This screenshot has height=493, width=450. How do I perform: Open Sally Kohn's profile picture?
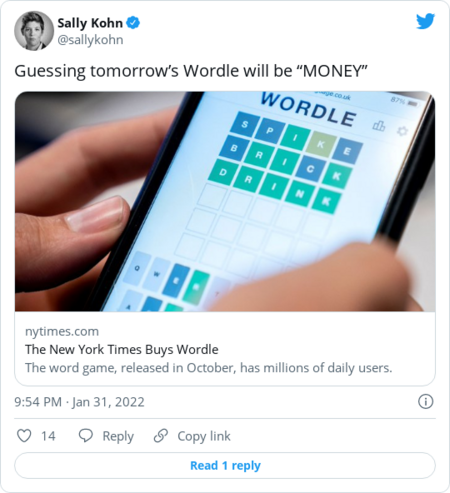pos(34,31)
